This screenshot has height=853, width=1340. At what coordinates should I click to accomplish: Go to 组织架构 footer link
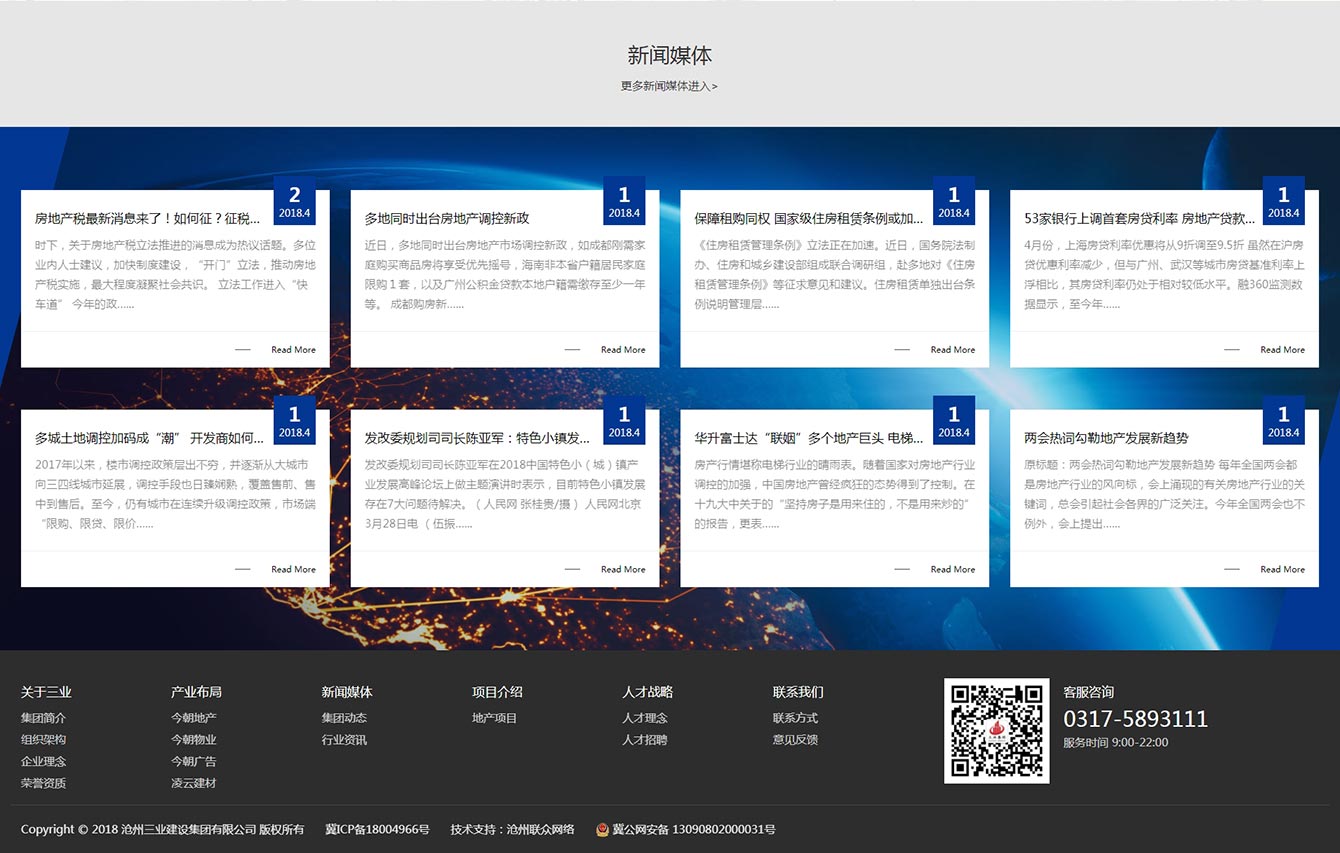pyautogui.click(x=43, y=740)
